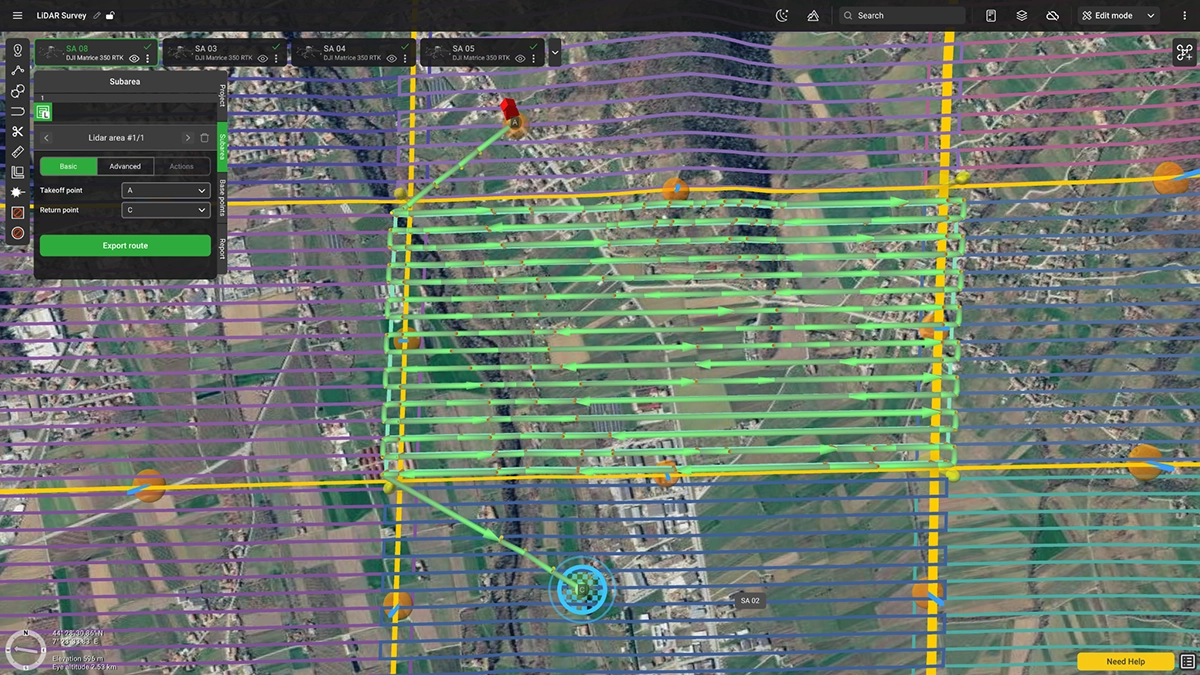The image size is (1200, 675).
Task: Select the polyline route tool
Action: [x=17, y=70]
